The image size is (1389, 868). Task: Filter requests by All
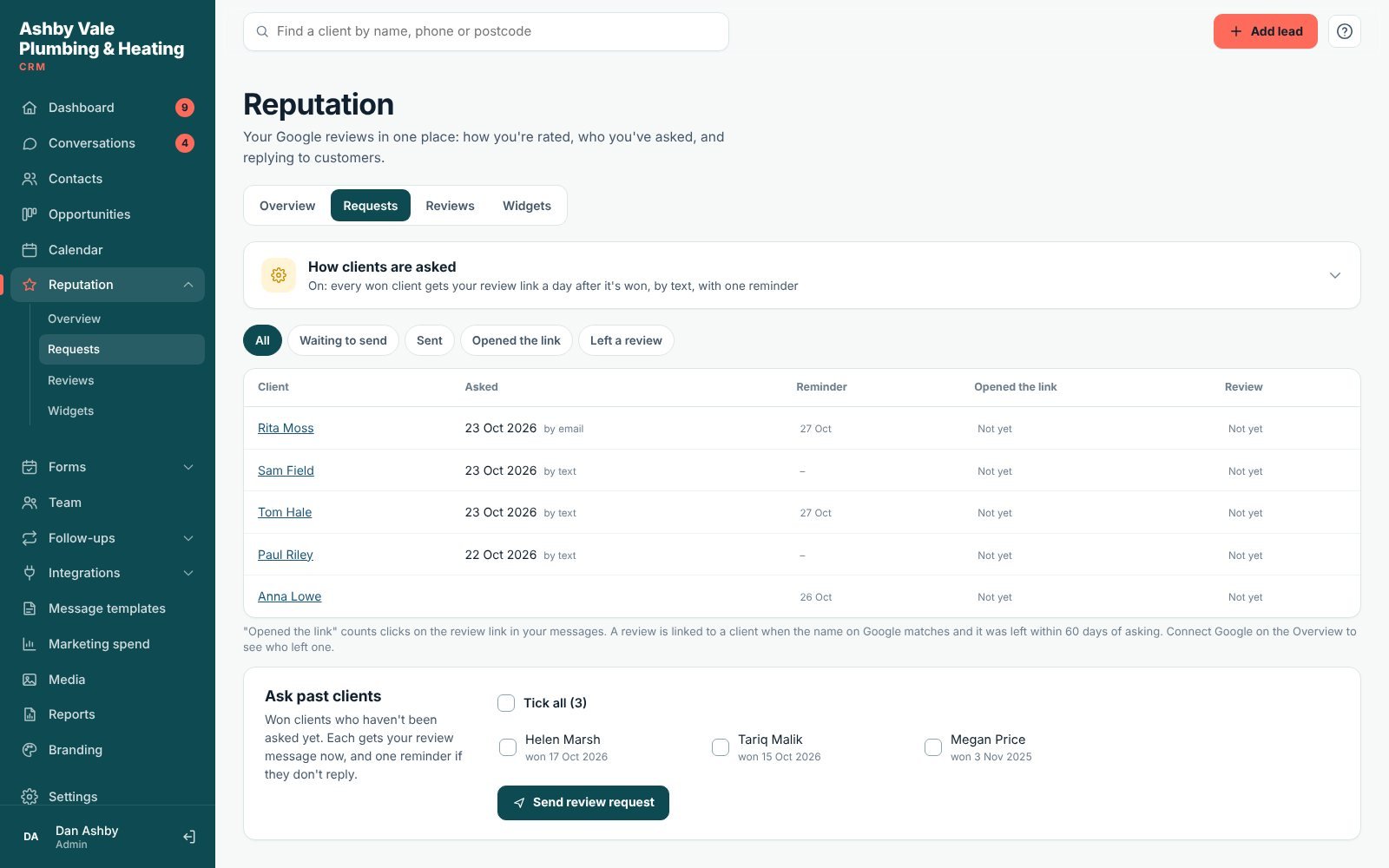pos(263,340)
